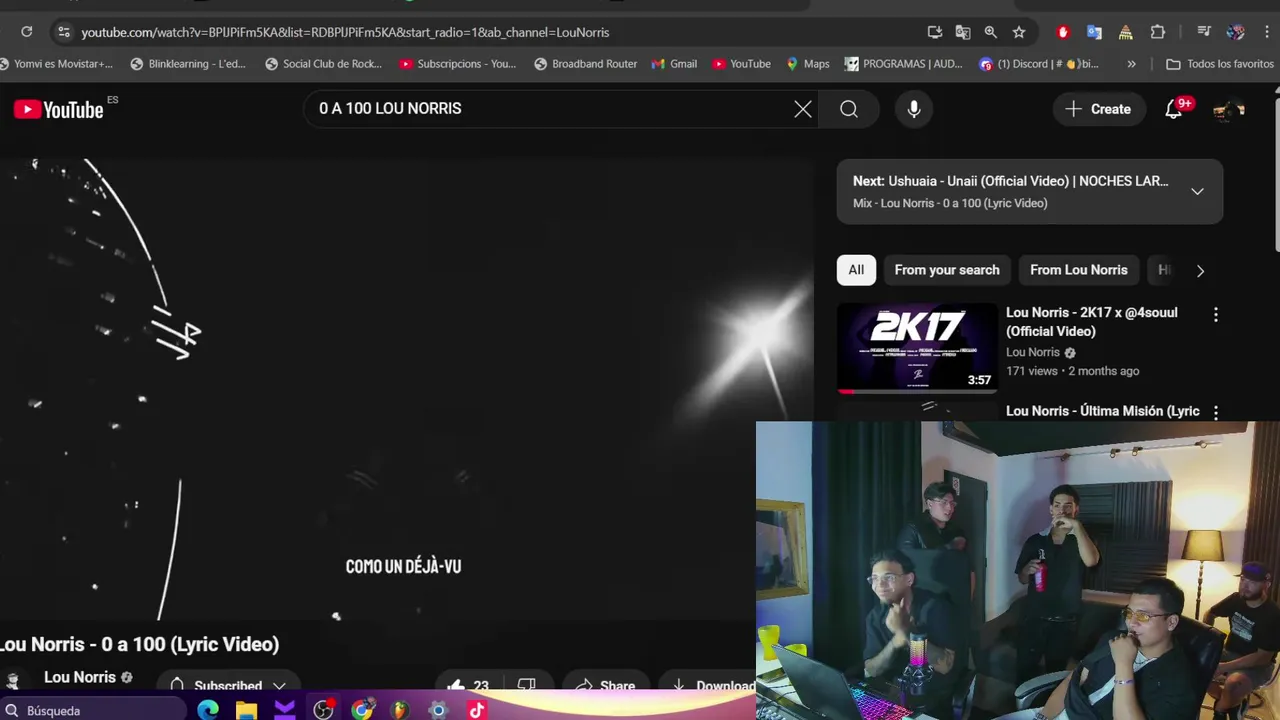This screenshot has width=1280, height=720.
Task: Show more bookmarks with double chevron
Action: click(x=1131, y=64)
